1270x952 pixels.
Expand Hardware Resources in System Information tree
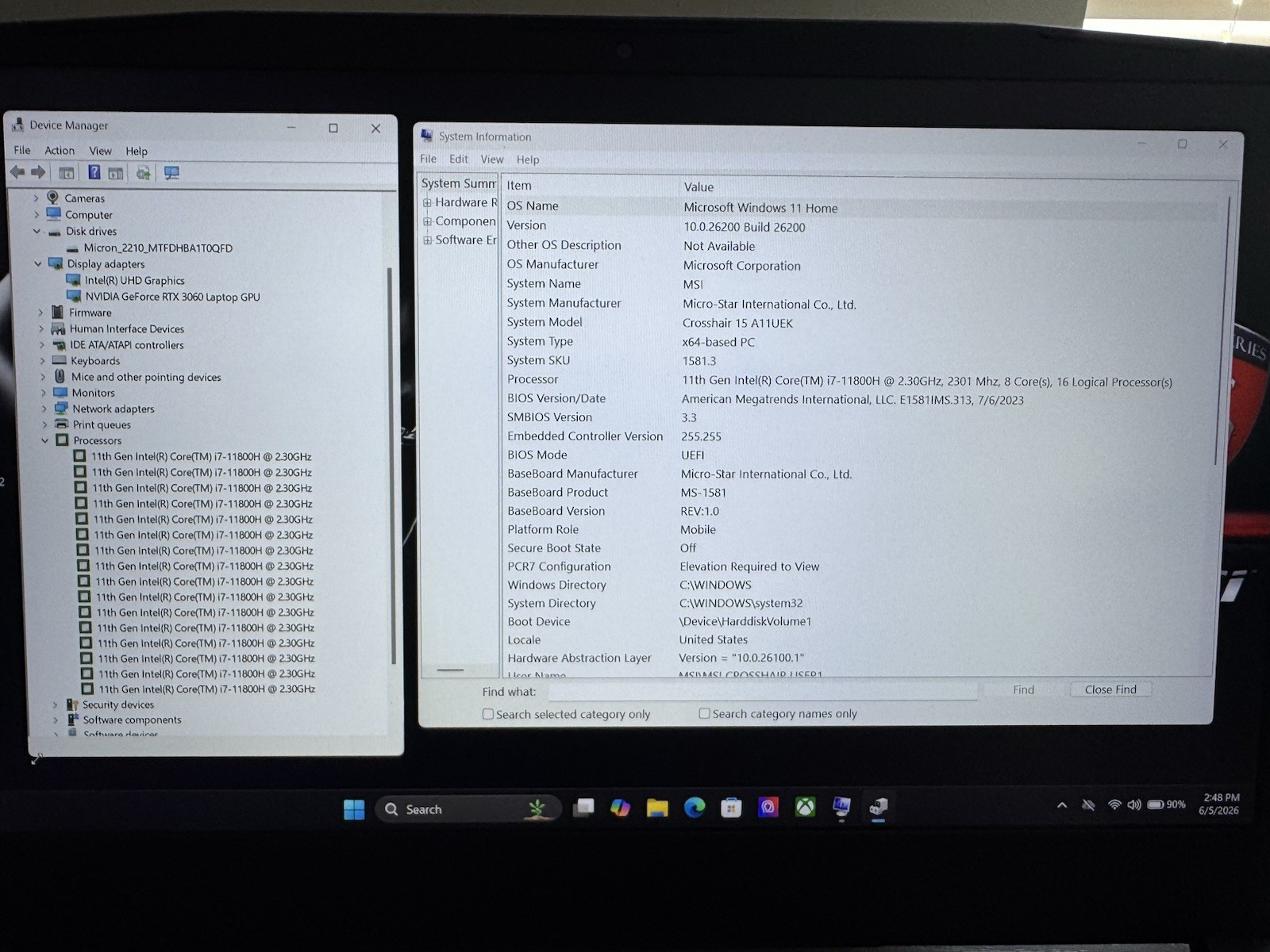click(x=427, y=202)
